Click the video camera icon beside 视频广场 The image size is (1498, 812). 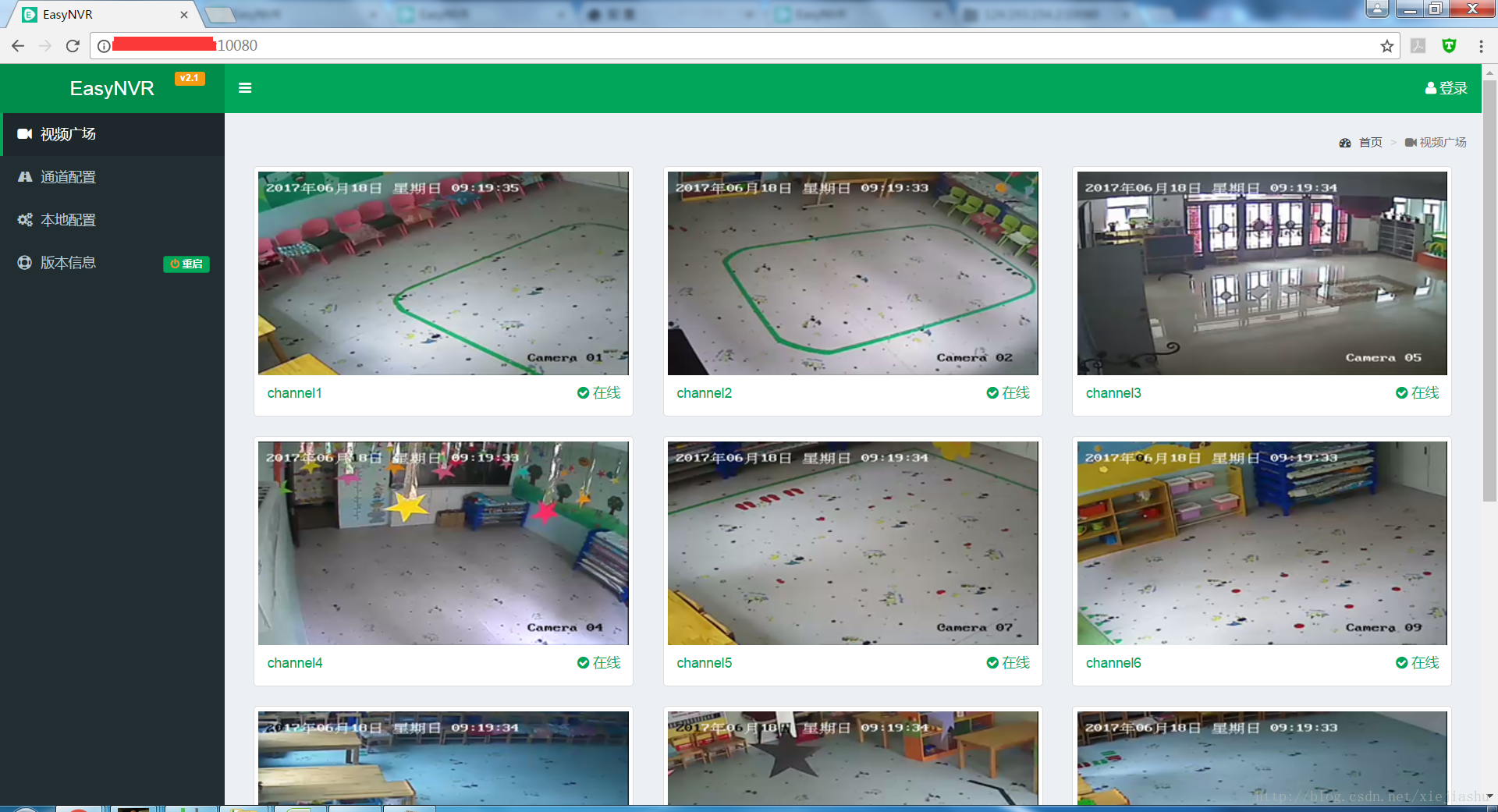(25, 134)
